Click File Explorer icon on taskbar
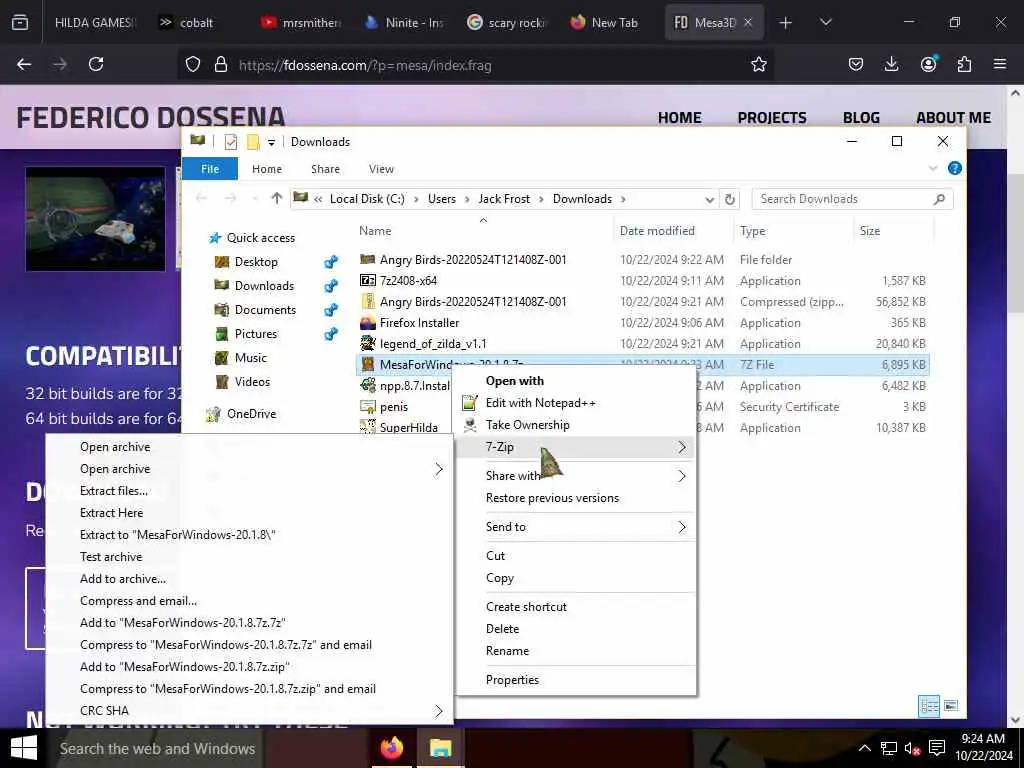This screenshot has width=1024, height=768. click(441, 748)
